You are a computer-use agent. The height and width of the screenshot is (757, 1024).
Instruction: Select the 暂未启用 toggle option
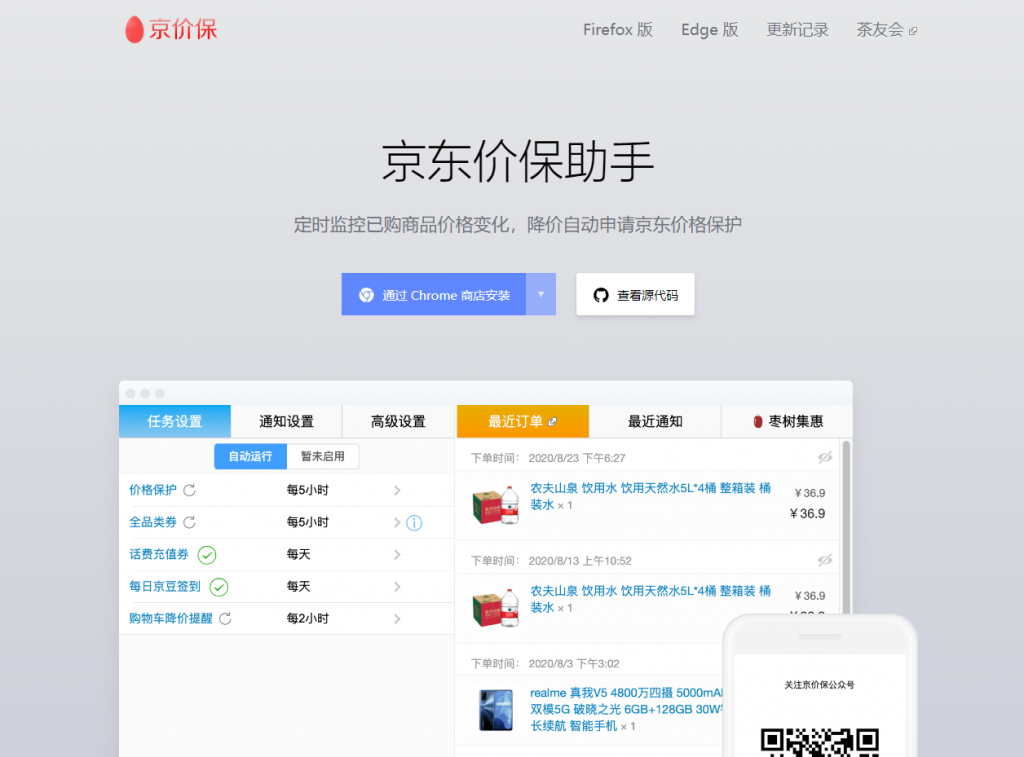click(323, 456)
